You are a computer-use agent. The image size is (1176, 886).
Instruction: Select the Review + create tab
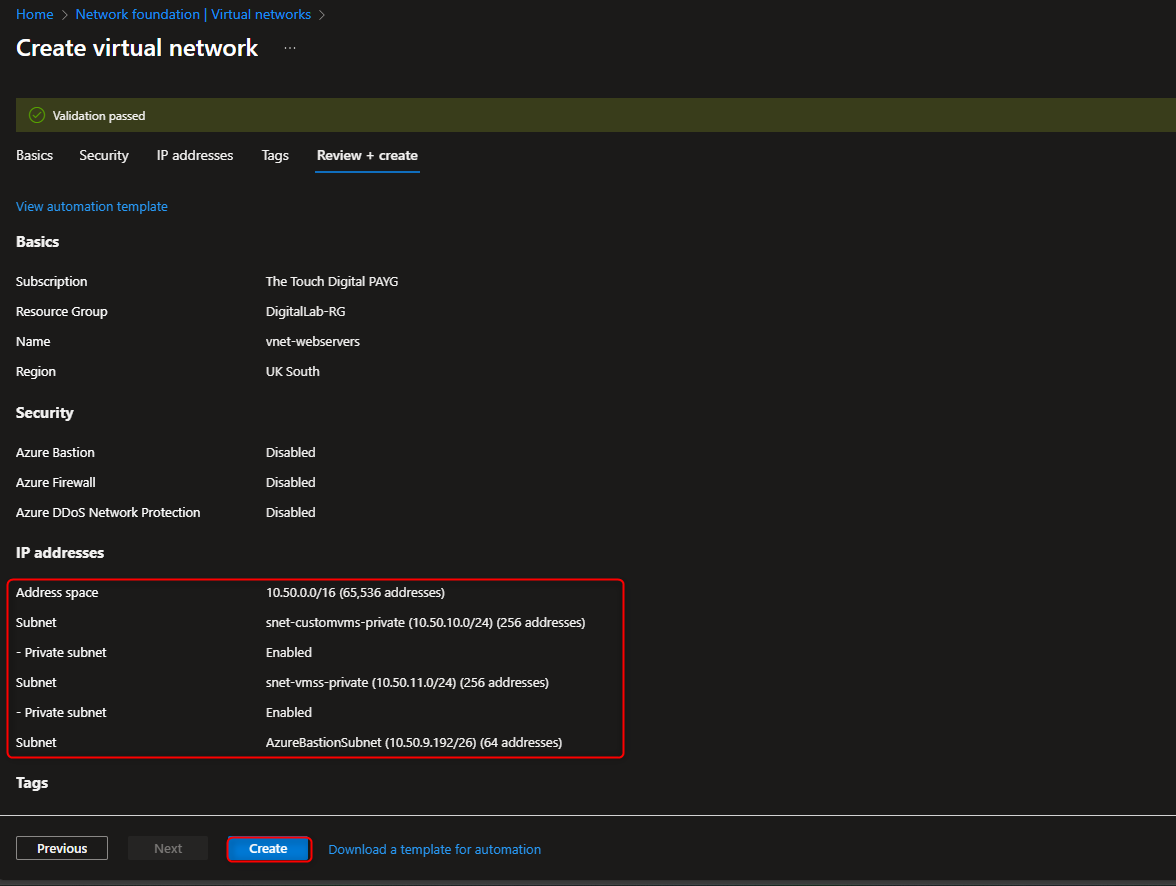366,155
